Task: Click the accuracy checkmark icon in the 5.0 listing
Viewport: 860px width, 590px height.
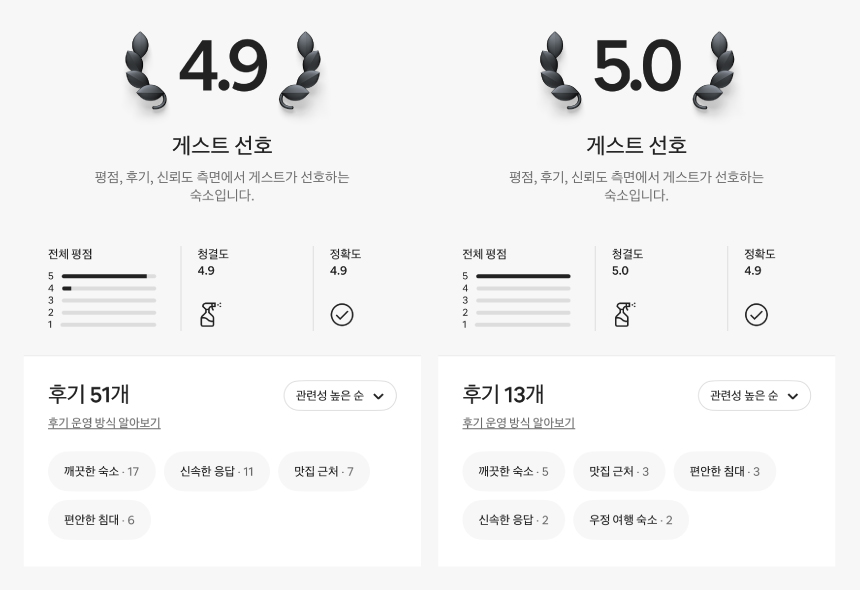Action: (756, 315)
